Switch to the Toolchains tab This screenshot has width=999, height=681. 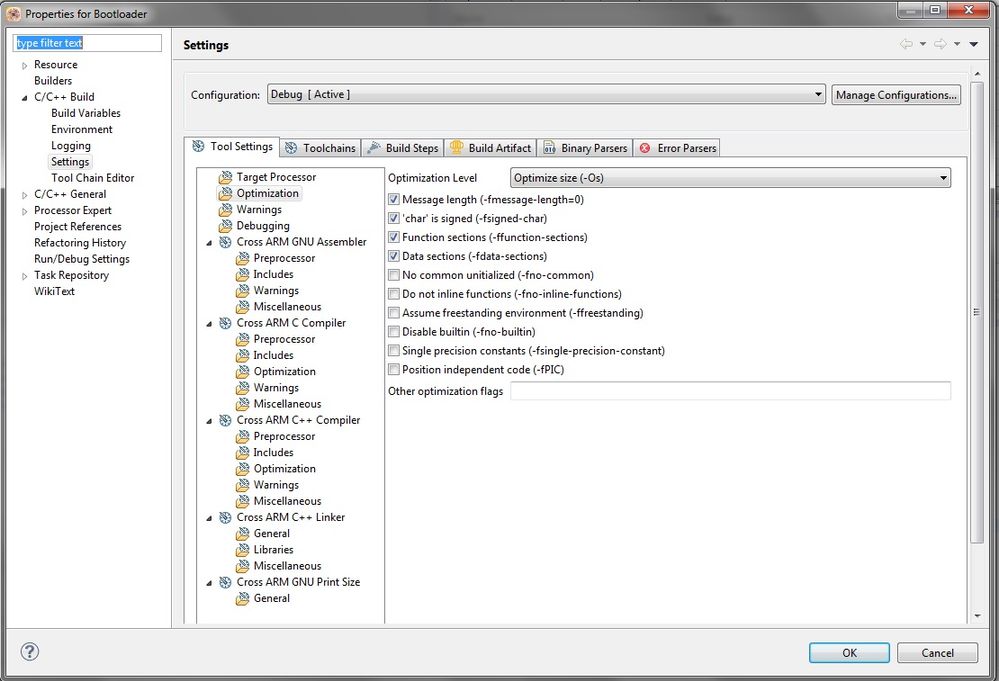(320, 148)
